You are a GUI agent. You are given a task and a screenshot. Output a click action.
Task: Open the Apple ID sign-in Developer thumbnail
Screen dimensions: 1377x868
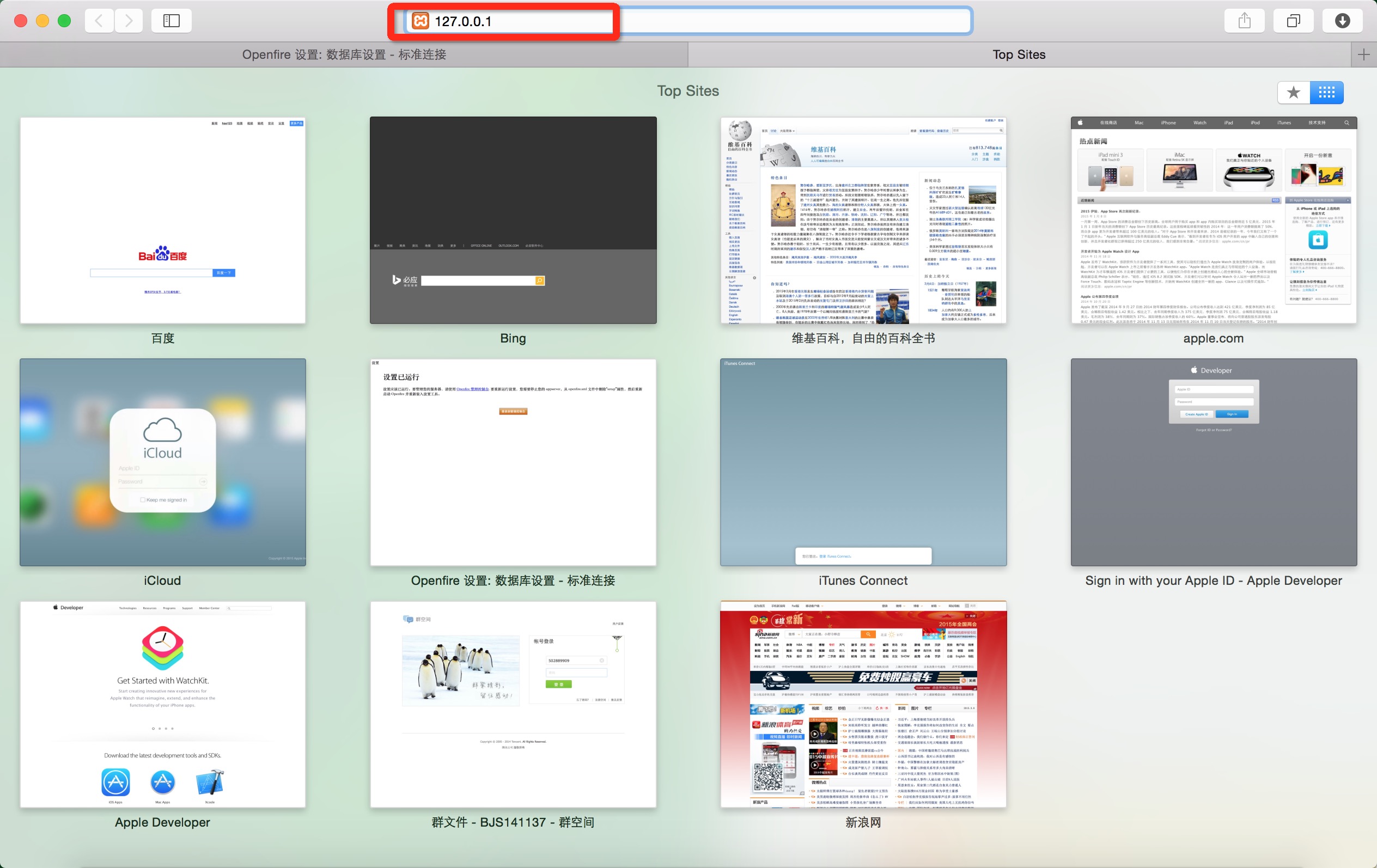pos(1214,463)
